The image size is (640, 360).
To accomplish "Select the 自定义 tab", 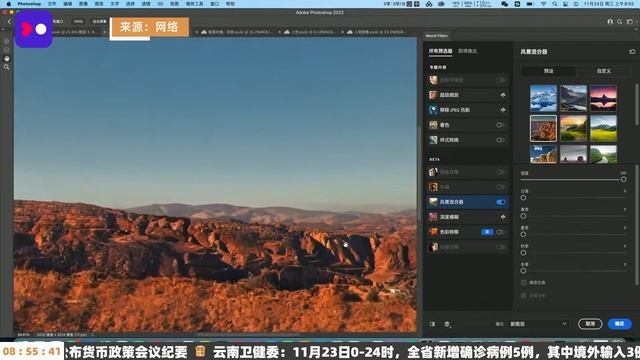I will [604, 71].
